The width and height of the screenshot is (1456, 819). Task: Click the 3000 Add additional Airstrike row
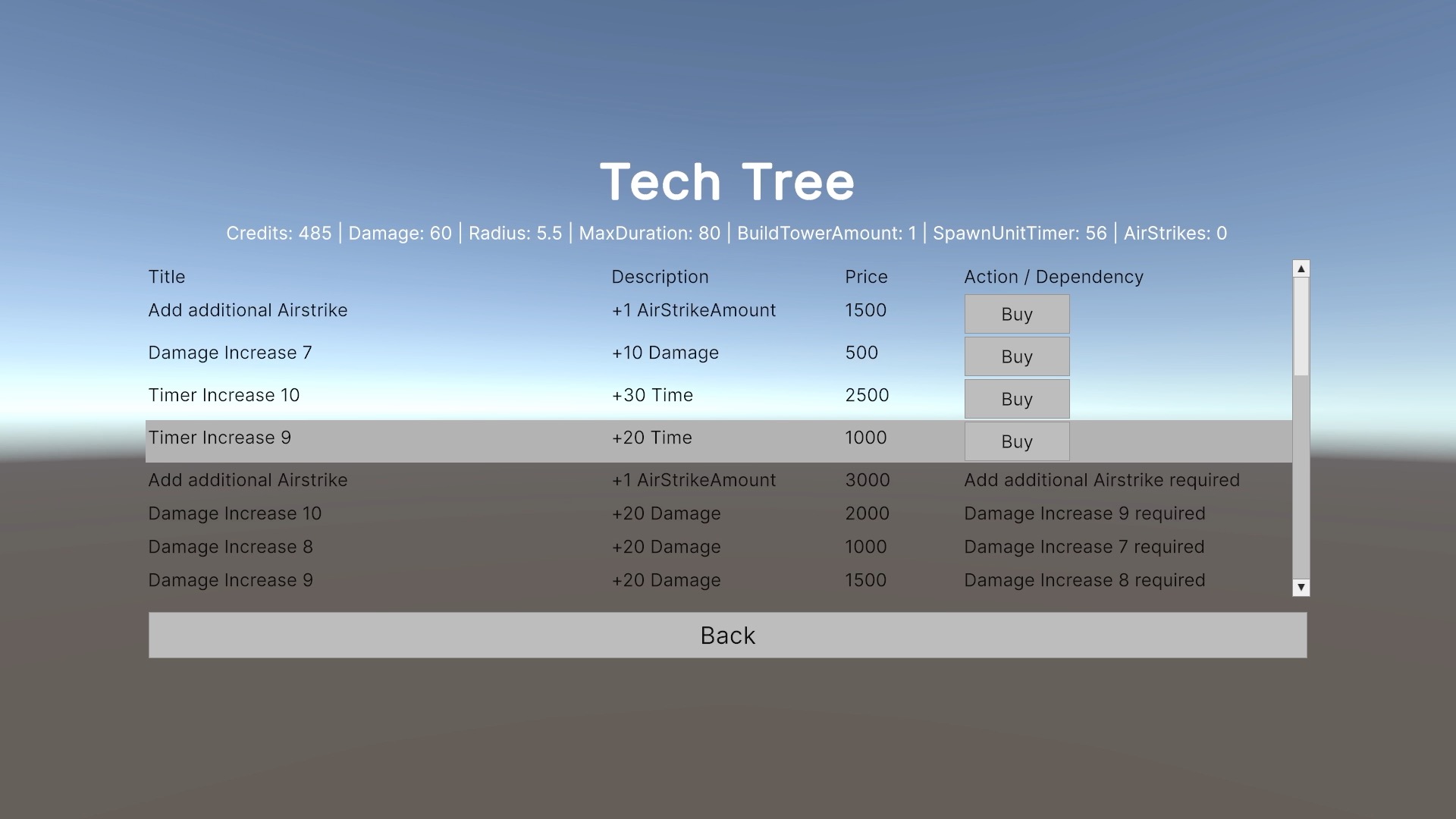pos(247,480)
